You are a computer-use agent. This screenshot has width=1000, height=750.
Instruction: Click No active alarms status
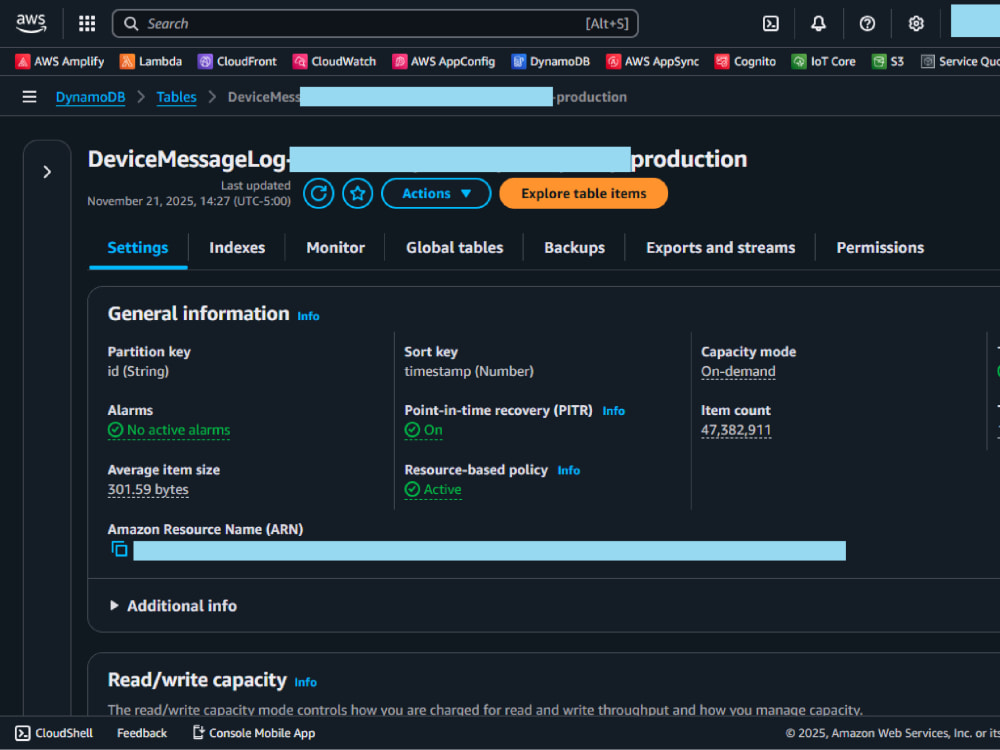169,430
